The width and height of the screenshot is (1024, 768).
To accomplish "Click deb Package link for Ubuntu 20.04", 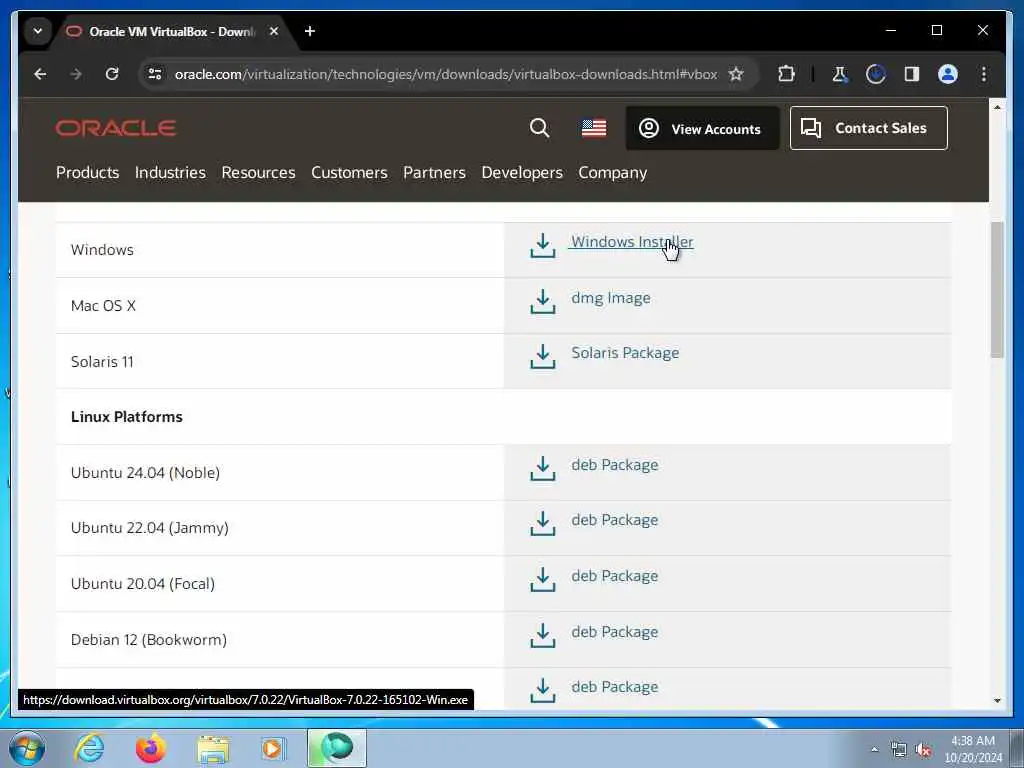I will tap(615, 576).
